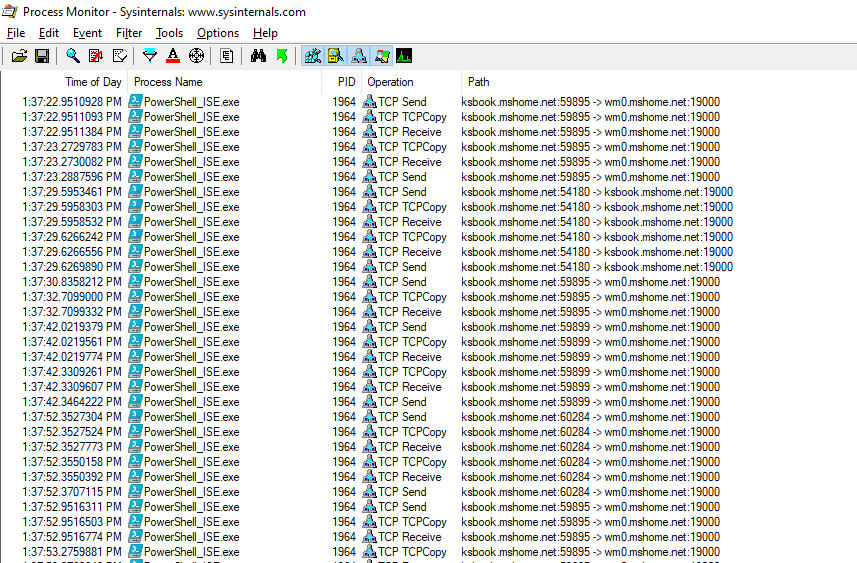
Task: Click the PID cell of row 1:37:42.0219774 PM
Action: 344,357
